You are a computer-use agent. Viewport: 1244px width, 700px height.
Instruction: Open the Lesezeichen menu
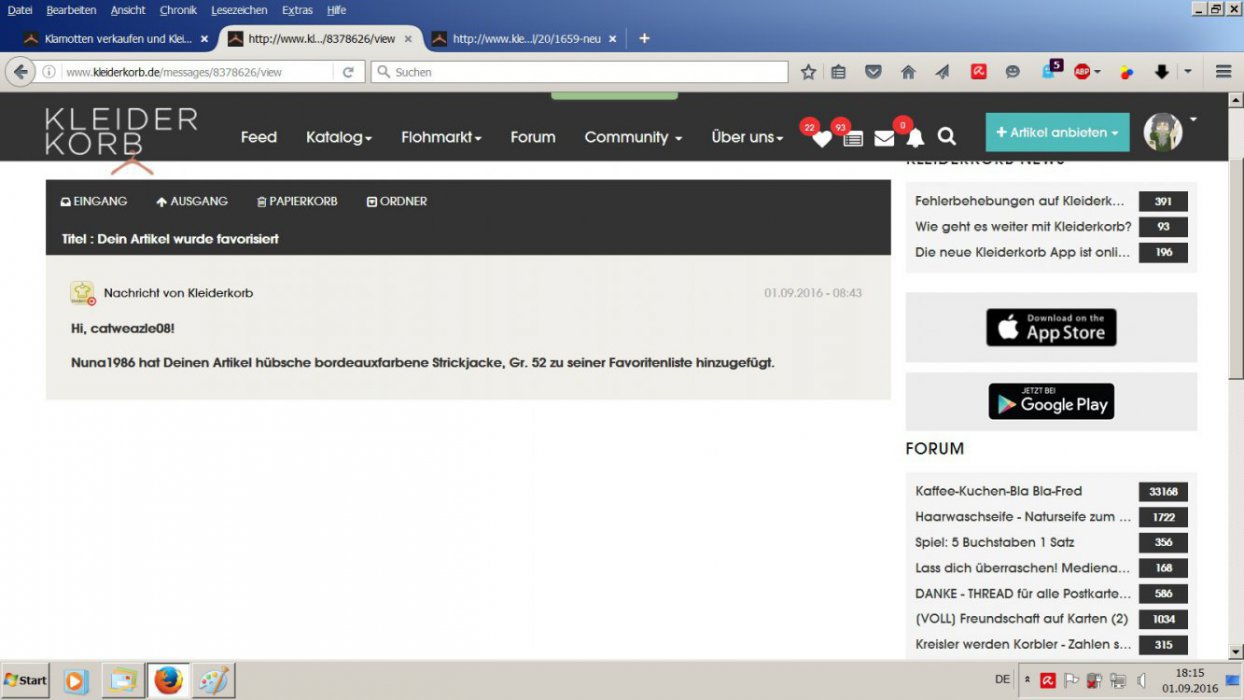239,10
